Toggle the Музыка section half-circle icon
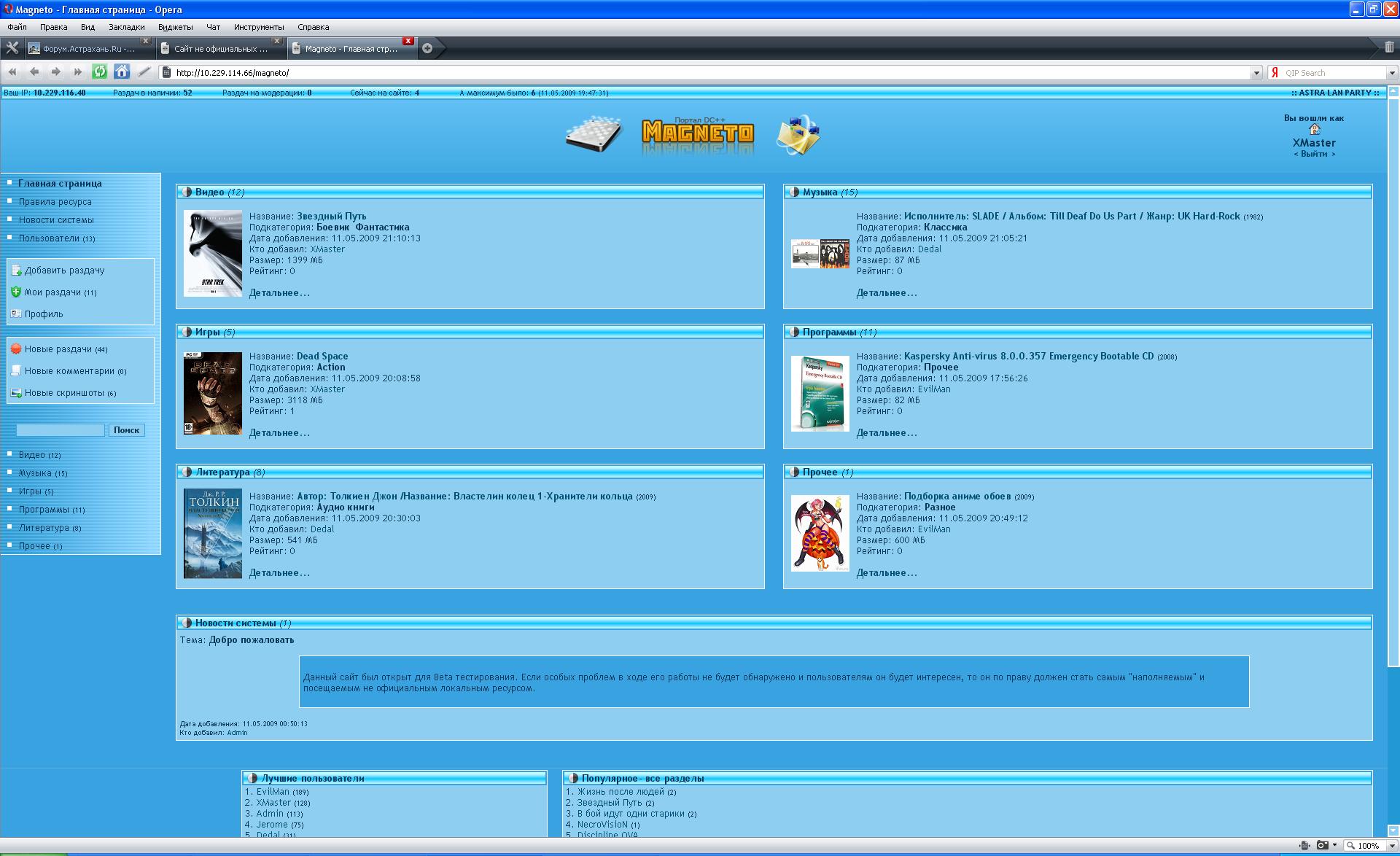 [794, 192]
